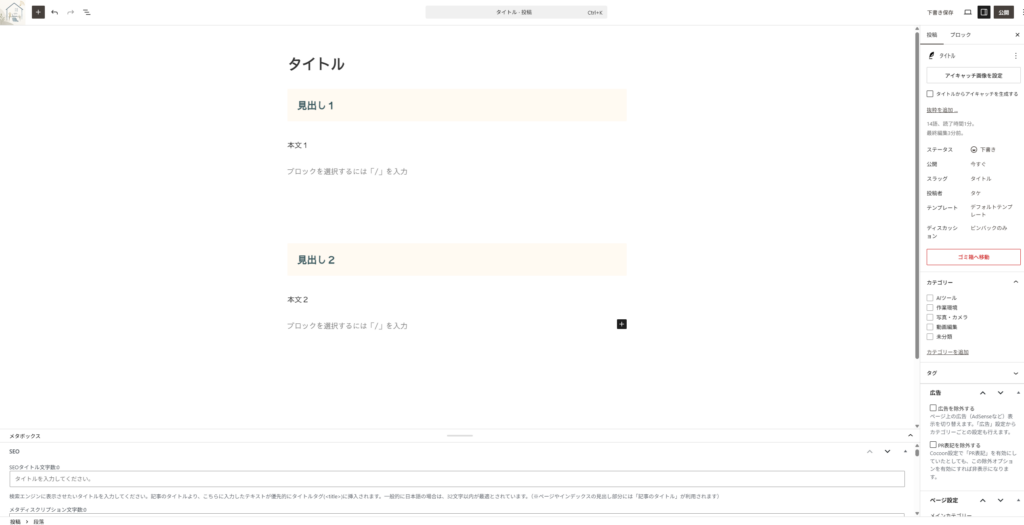Viewport: 1024px width, 525px height.
Task: Expand the タグ panel
Action: point(1016,373)
